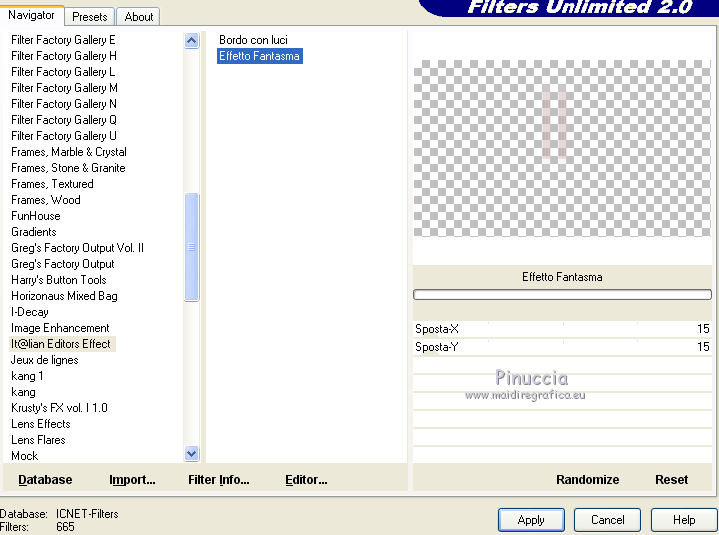Choose the Effetto Fantasma filter
Viewport: 719px width, 535px height.
pyautogui.click(x=260, y=56)
